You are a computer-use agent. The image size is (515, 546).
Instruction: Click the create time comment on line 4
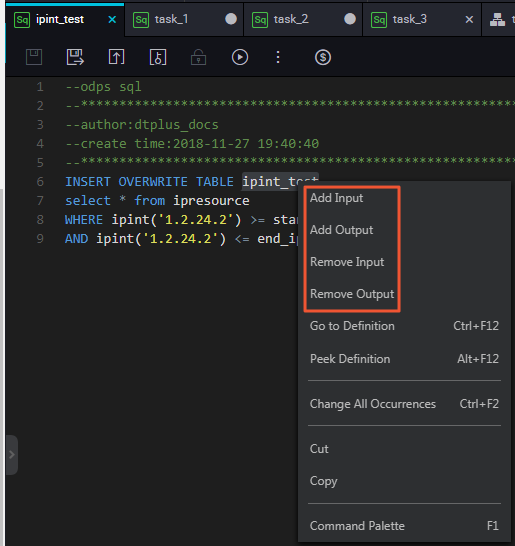tap(192, 143)
